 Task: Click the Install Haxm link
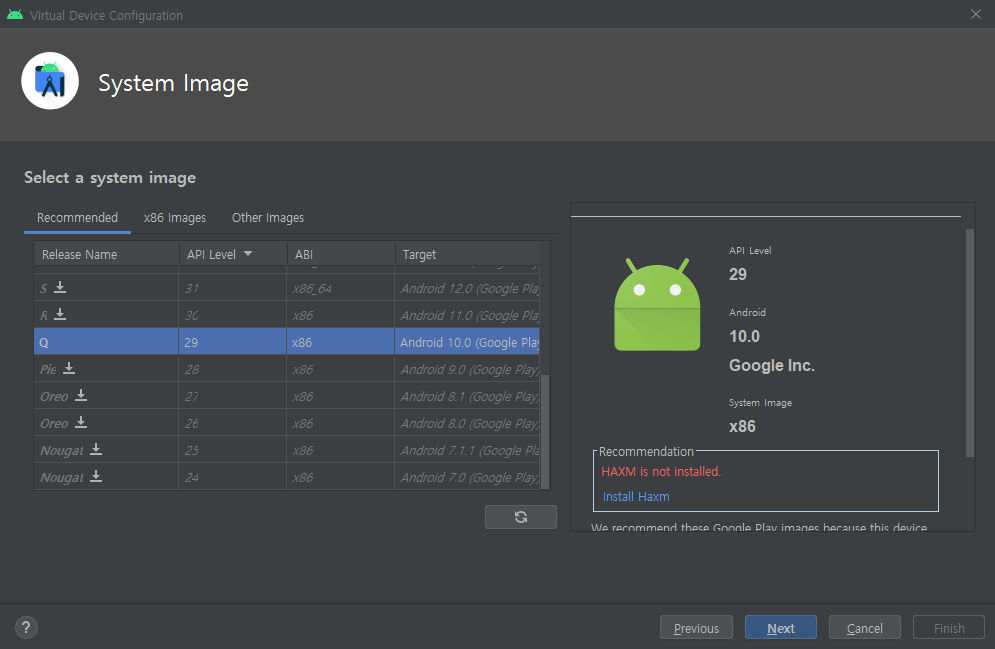pyautogui.click(x=636, y=497)
